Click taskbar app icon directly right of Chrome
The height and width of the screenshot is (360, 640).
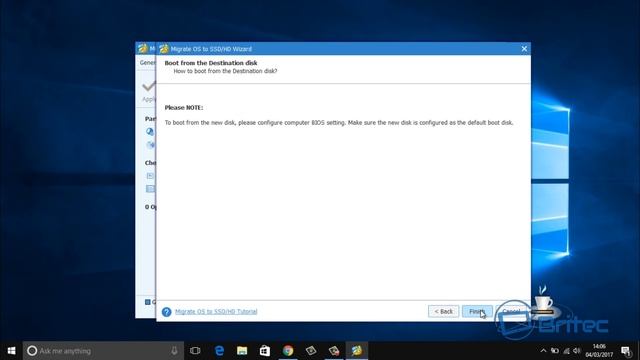point(311,351)
